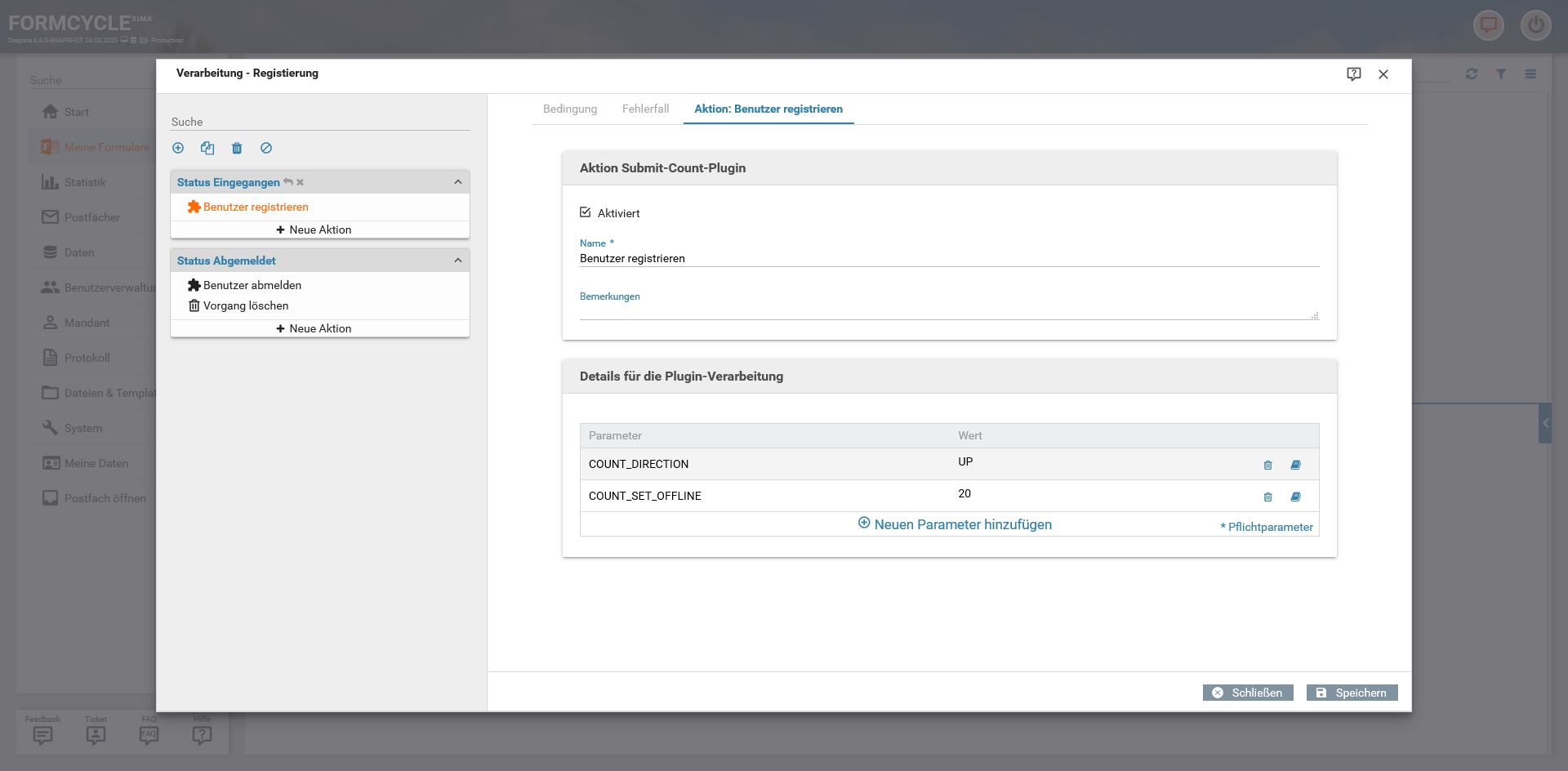Click the Bemerkungen text area

coord(947,311)
